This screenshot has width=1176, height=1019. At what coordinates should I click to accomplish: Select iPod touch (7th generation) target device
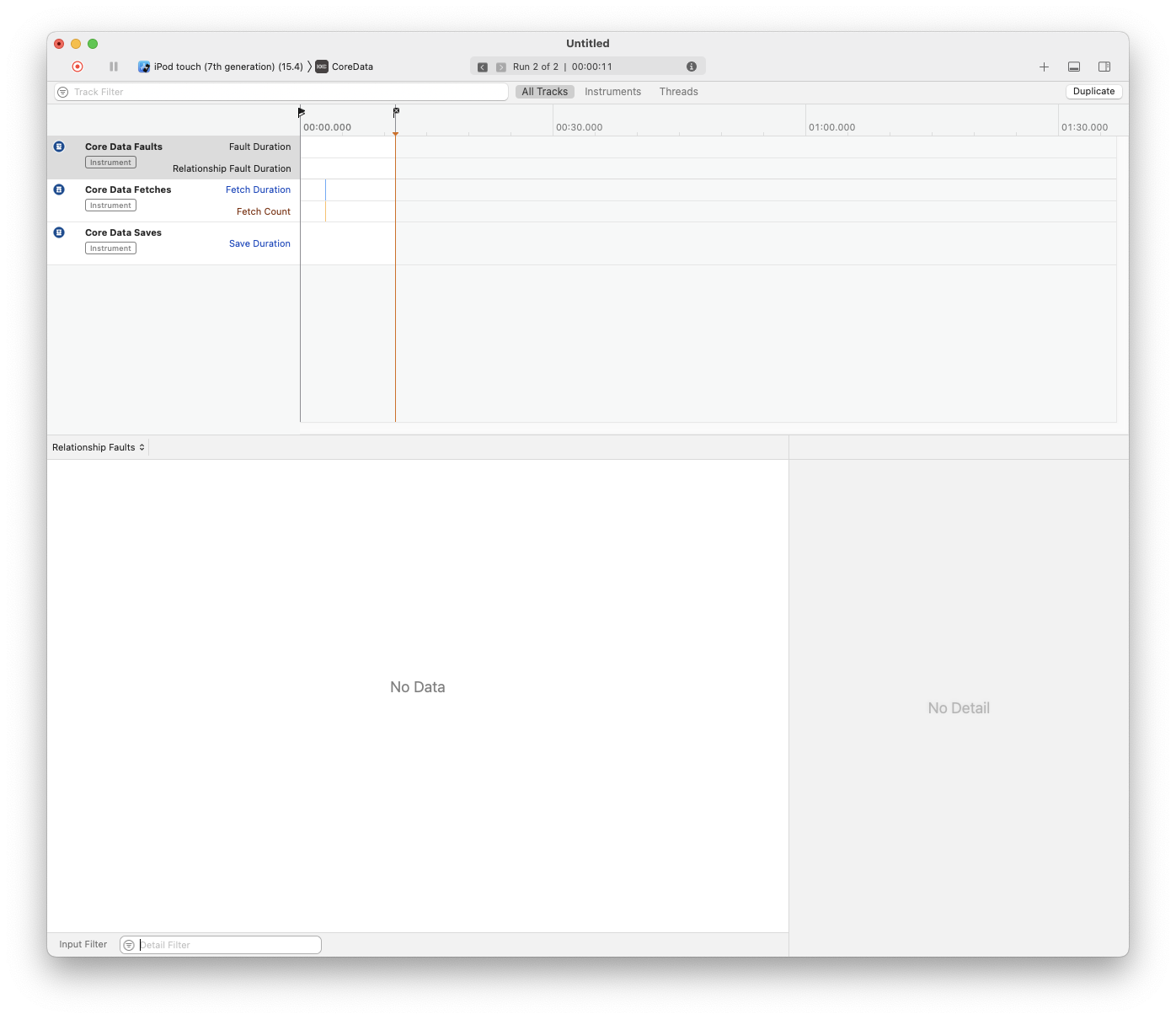[x=221, y=67]
